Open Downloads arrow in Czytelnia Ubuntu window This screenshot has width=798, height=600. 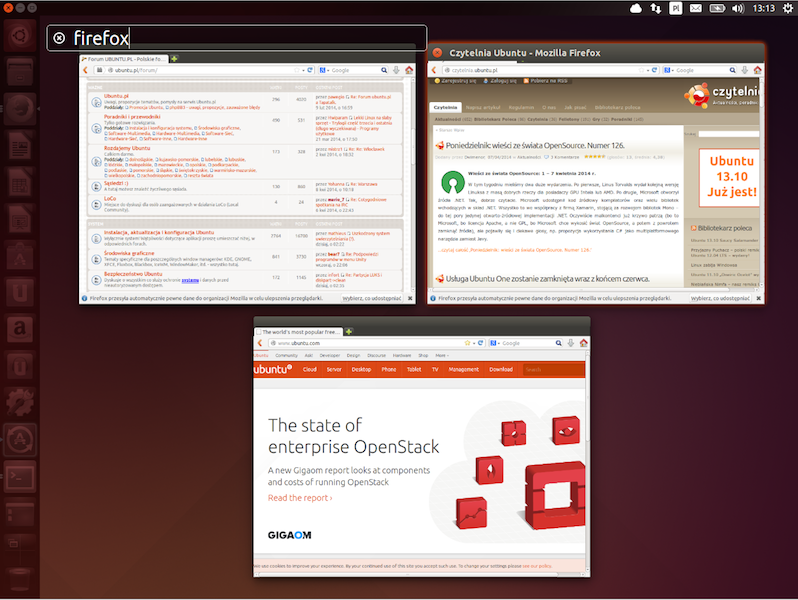745,70
